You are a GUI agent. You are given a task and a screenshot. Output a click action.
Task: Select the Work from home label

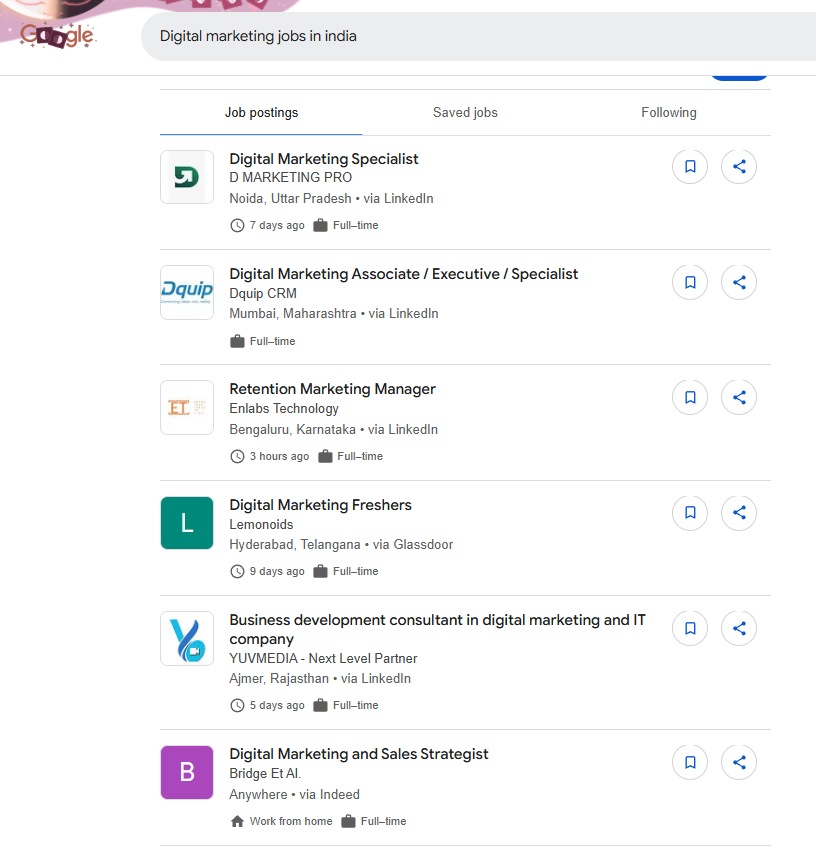(x=291, y=822)
